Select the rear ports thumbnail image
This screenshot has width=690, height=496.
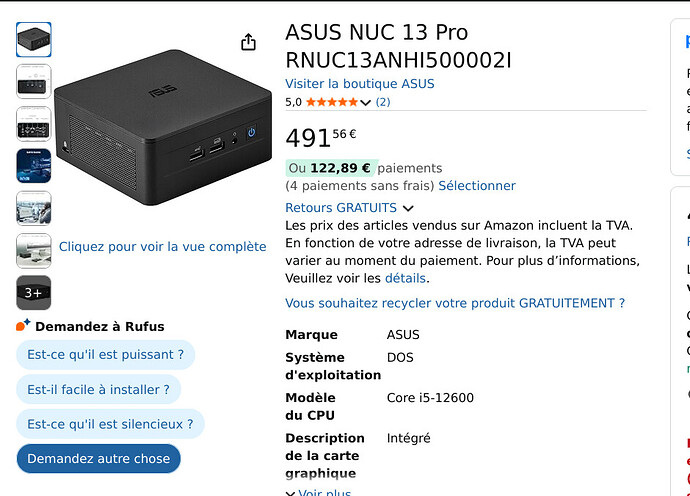[34, 81]
